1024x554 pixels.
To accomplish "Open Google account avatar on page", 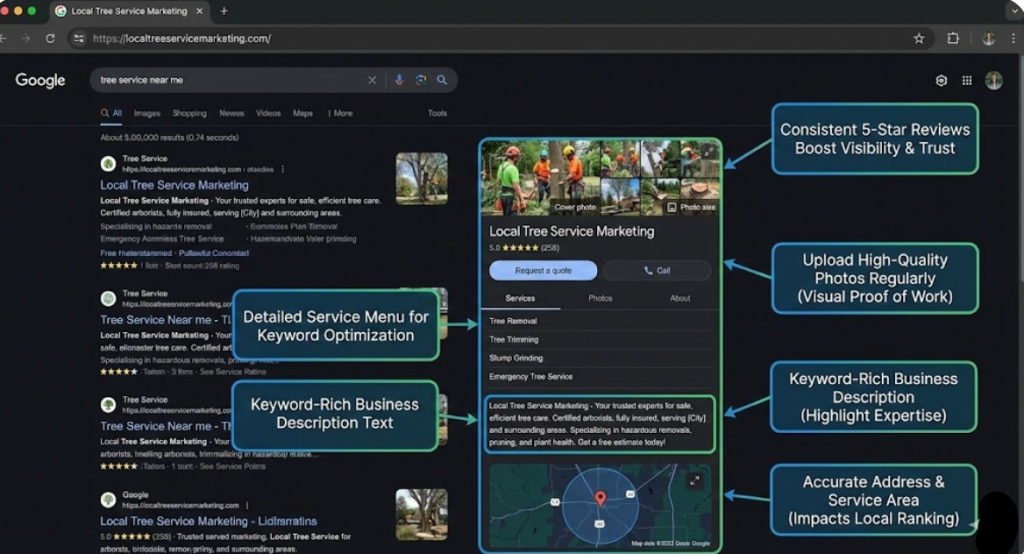I will click(x=994, y=80).
